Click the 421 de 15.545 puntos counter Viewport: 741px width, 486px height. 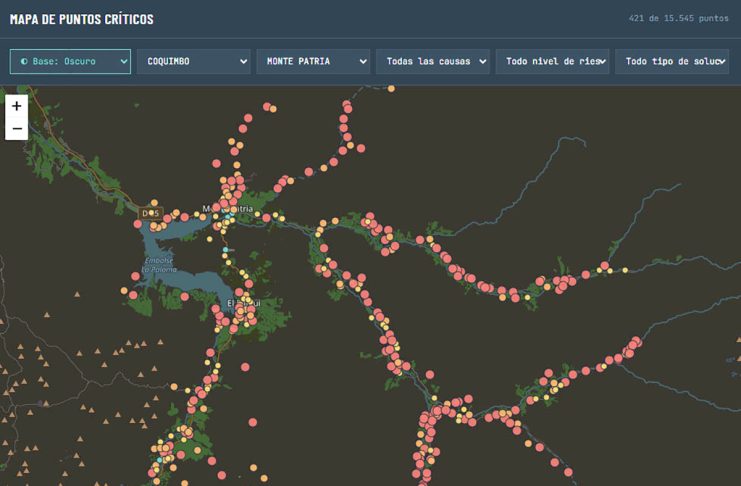pos(678,18)
